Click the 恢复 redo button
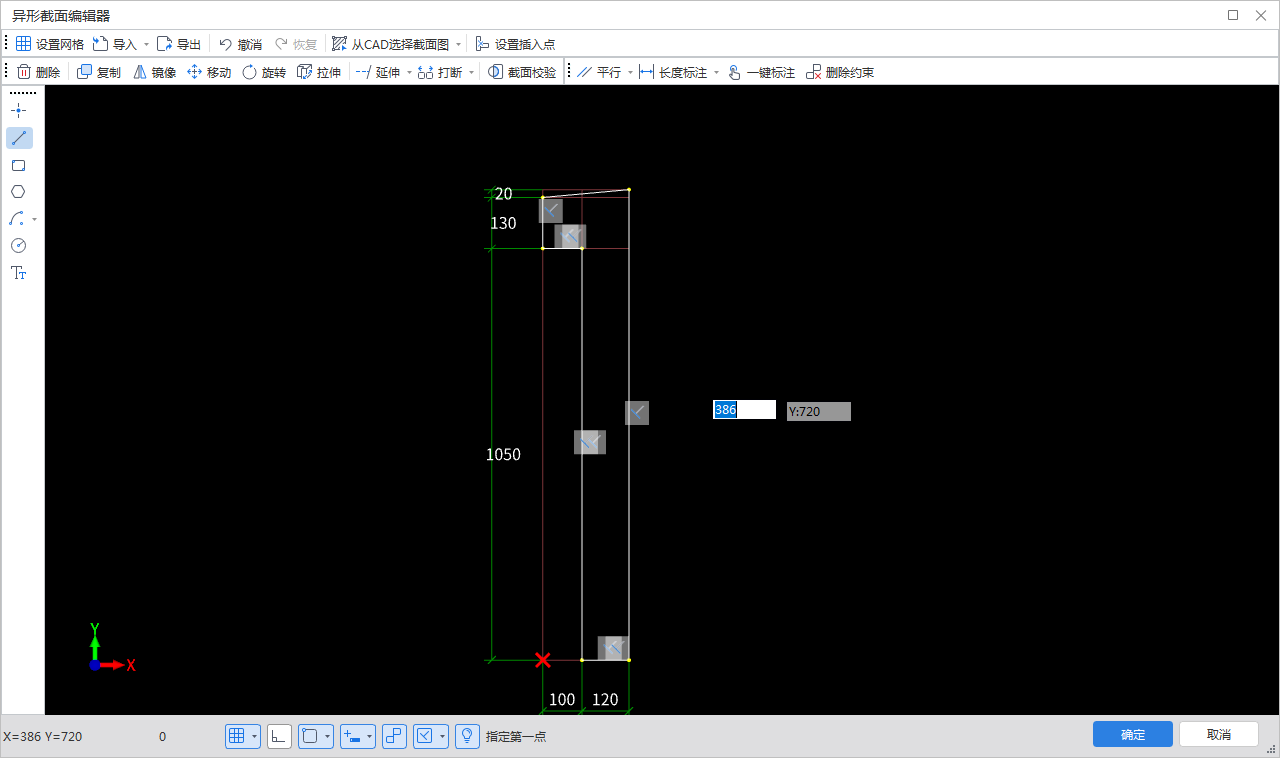The image size is (1280, 758). pos(296,44)
